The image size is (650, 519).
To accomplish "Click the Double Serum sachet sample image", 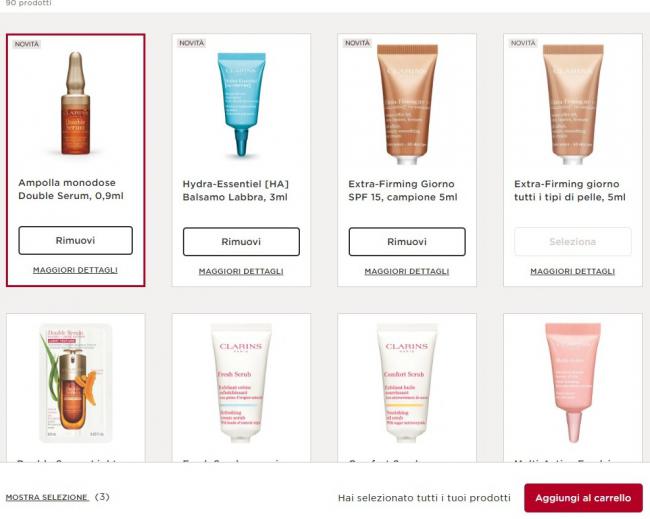I will [75, 383].
